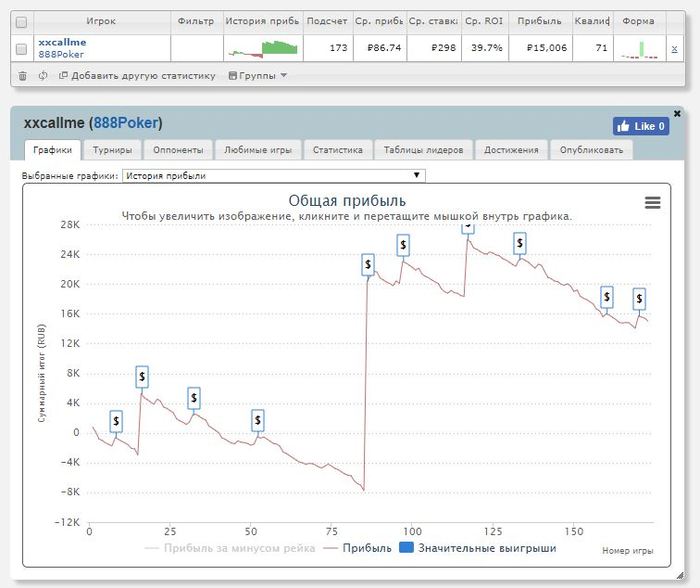Click the dollar marker near game 16
The height and width of the screenshot is (588, 700).
142,376
